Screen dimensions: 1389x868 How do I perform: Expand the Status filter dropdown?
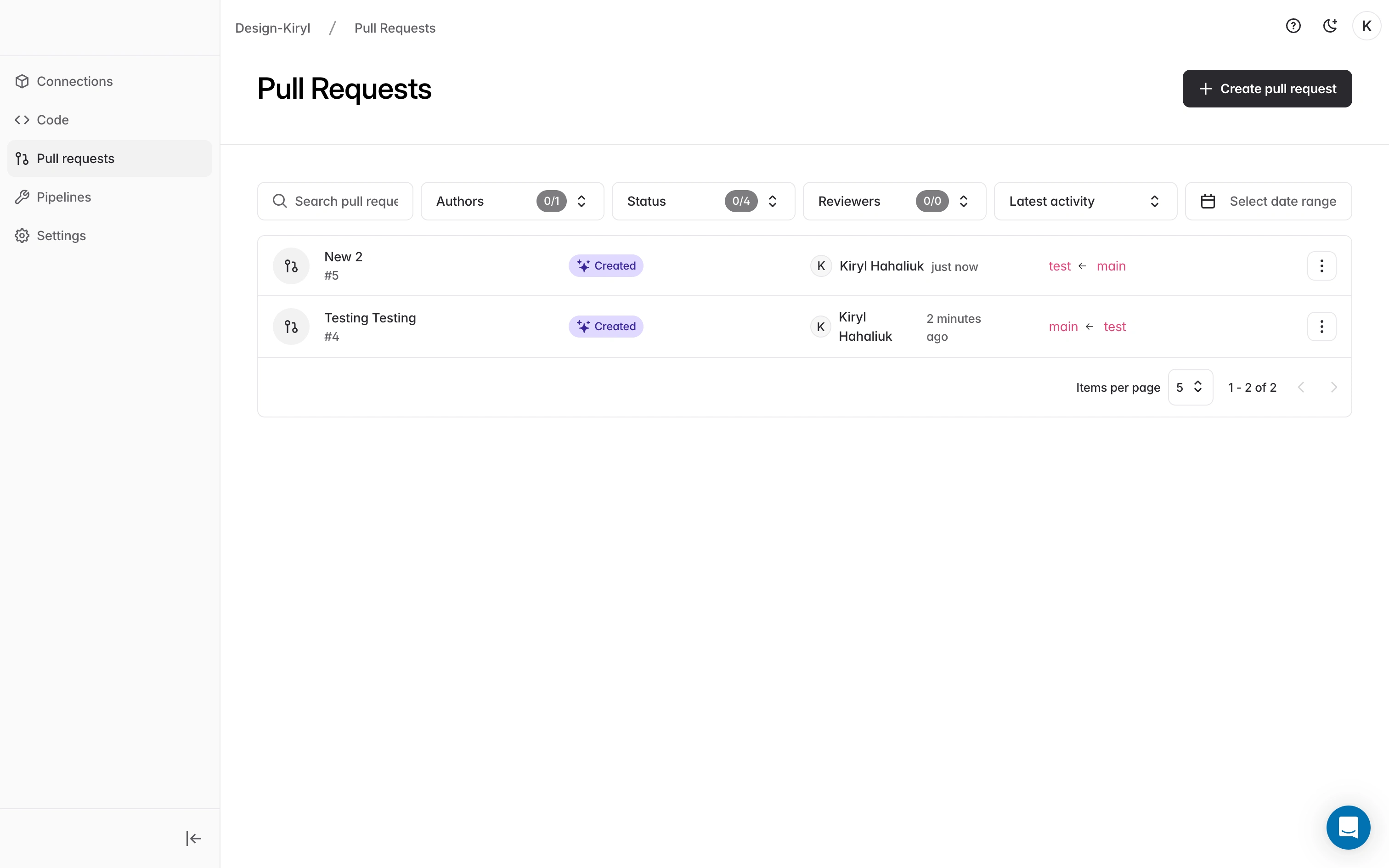coord(703,202)
